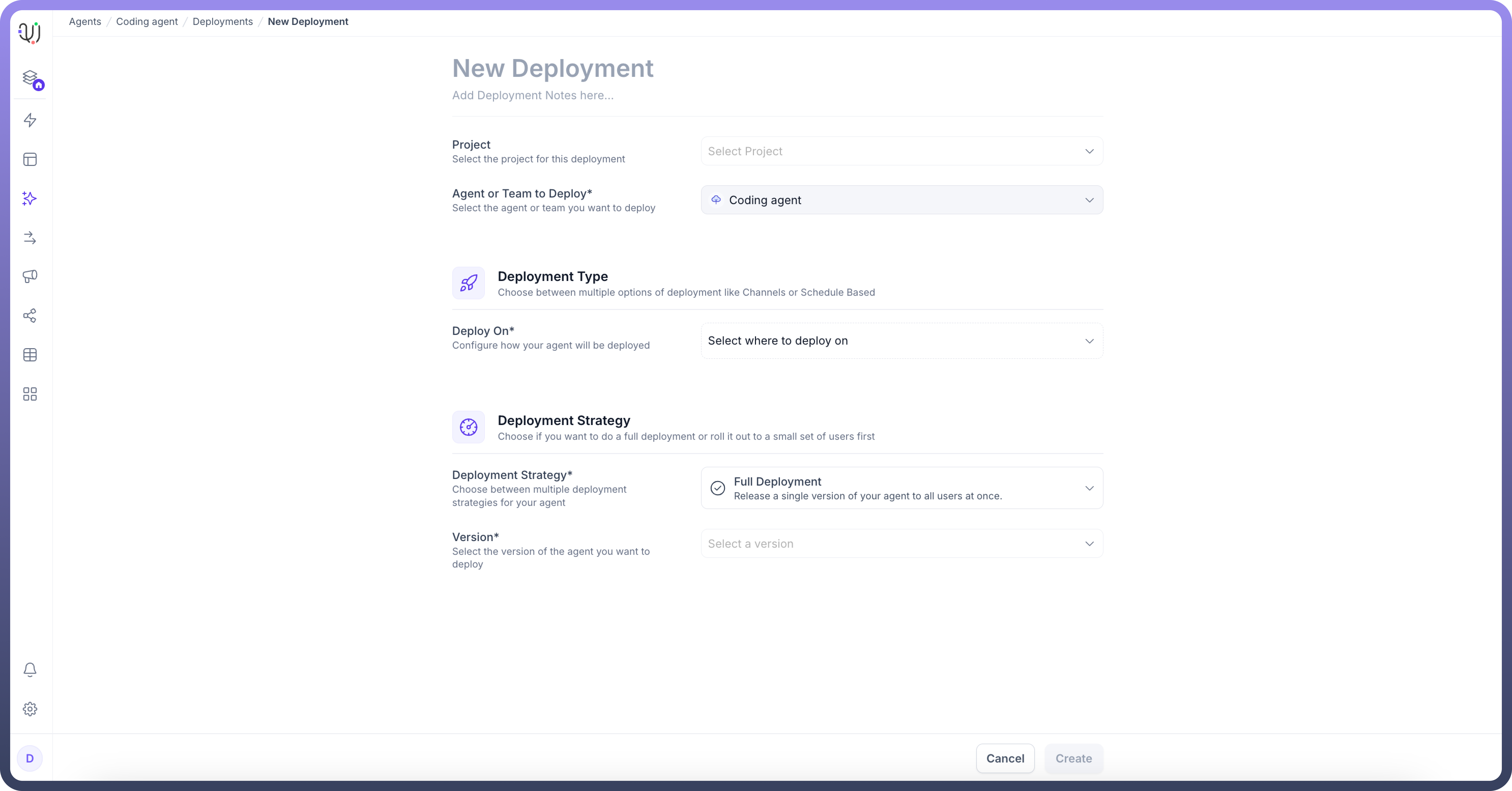This screenshot has height=791, width=1512.
Task: Click the four-squares apps sidebar icon
Action: (x=30, y=394)
